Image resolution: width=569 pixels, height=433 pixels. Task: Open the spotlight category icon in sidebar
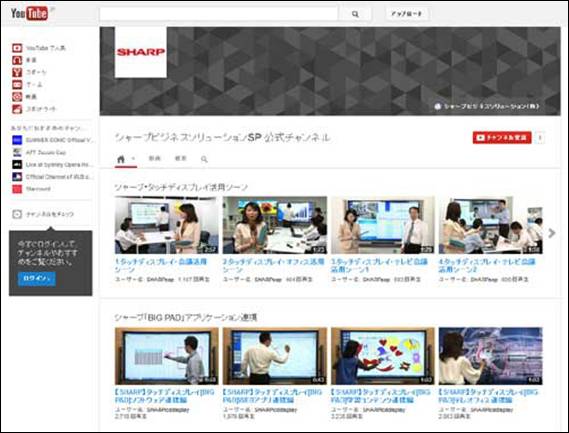click(x=17, y=109)
